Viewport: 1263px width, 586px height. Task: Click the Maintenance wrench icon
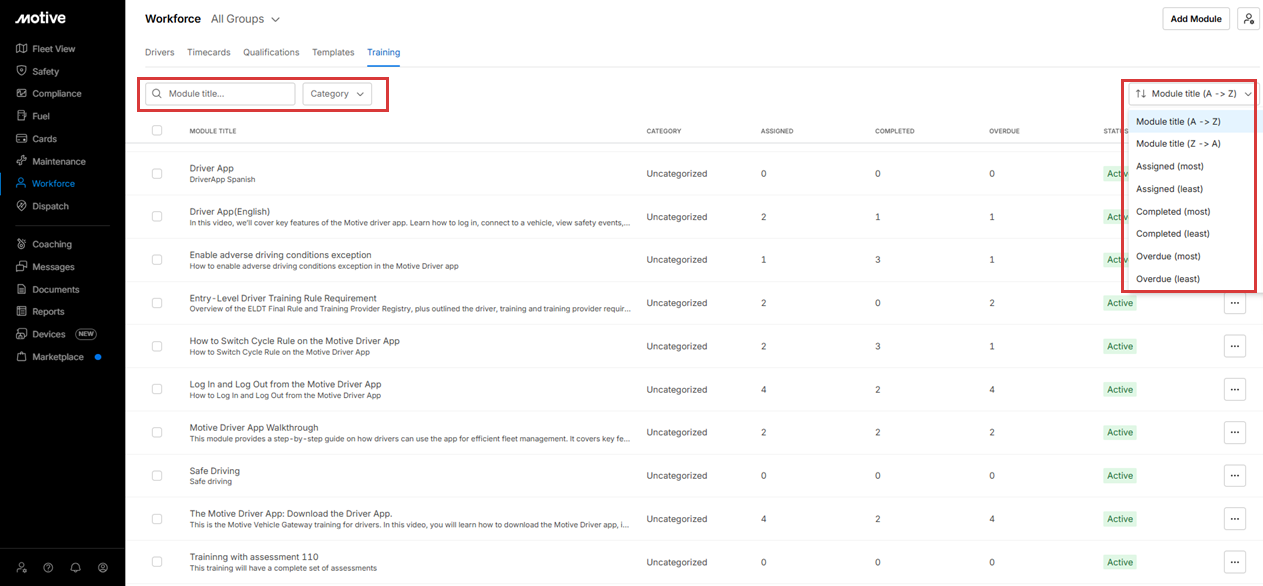(x=22, y=161)
